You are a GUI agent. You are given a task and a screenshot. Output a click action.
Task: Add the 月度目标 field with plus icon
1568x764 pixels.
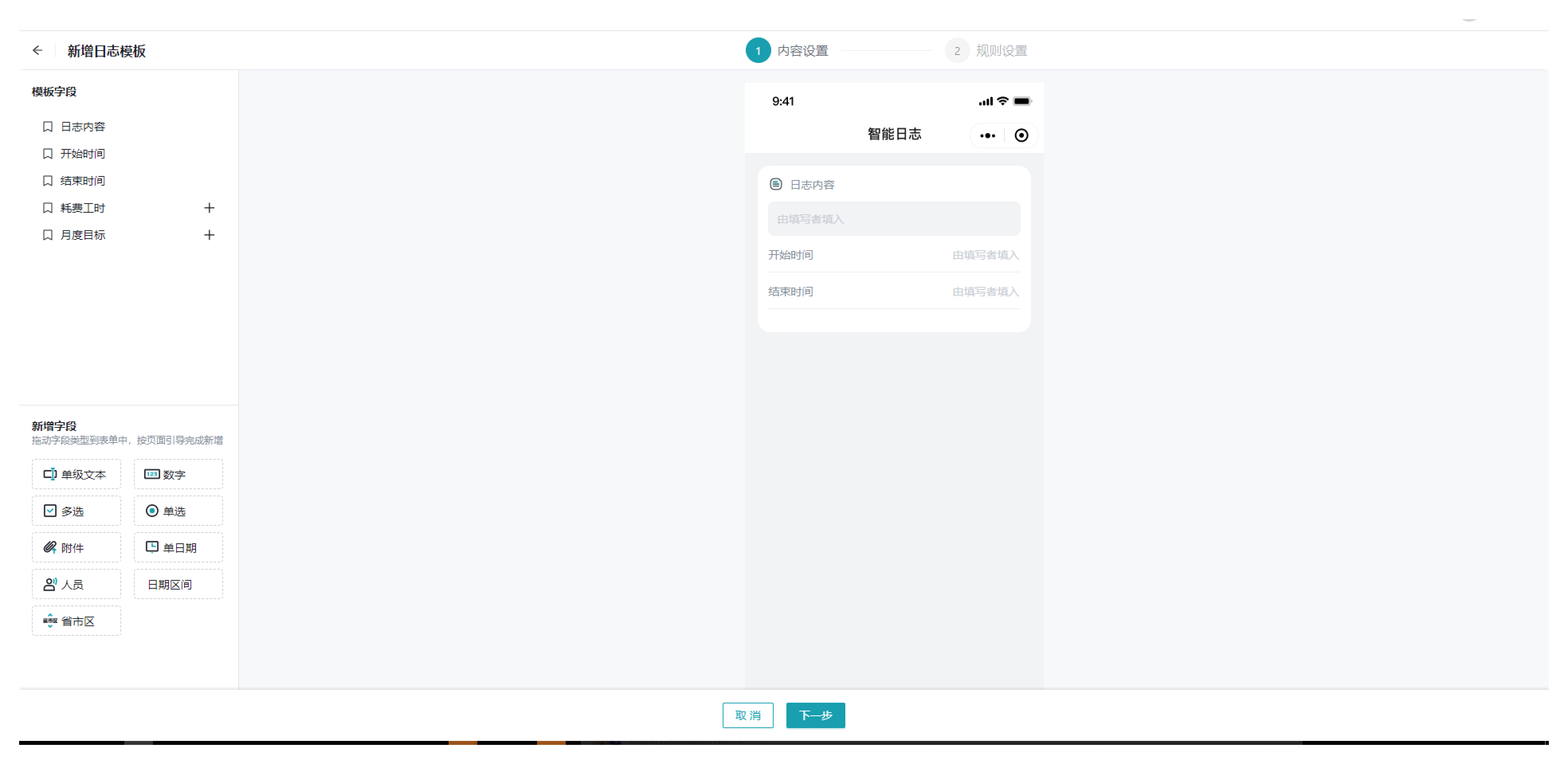tap(209, 235)
